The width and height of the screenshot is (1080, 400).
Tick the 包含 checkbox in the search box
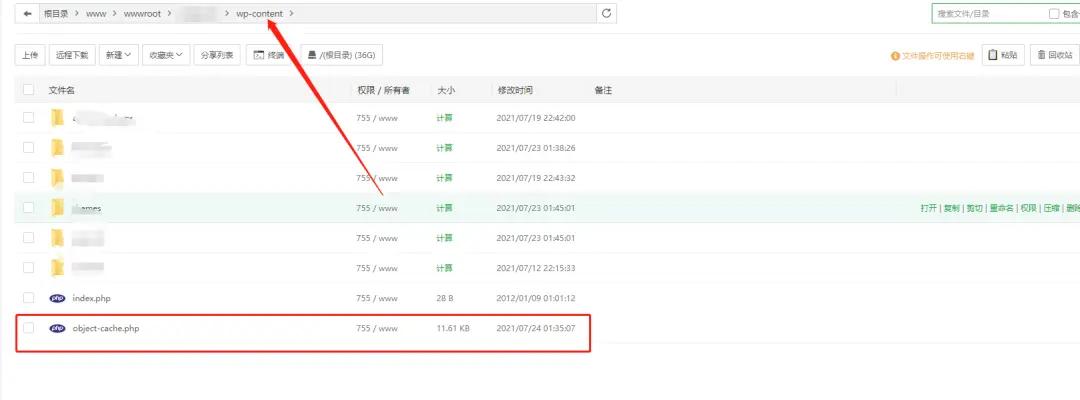coord(1053,13)
